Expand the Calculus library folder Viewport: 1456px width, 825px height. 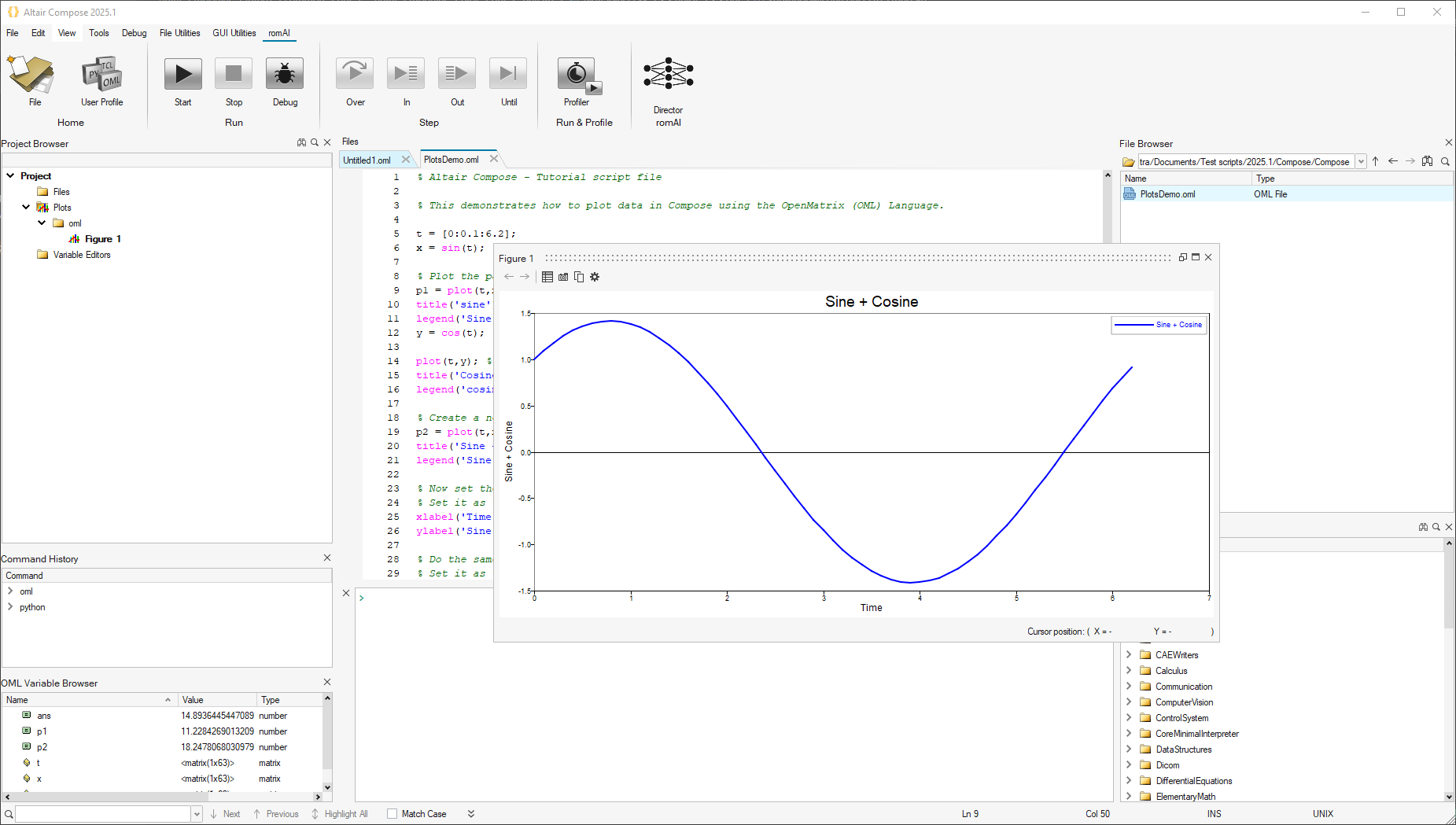point(1129,670)
